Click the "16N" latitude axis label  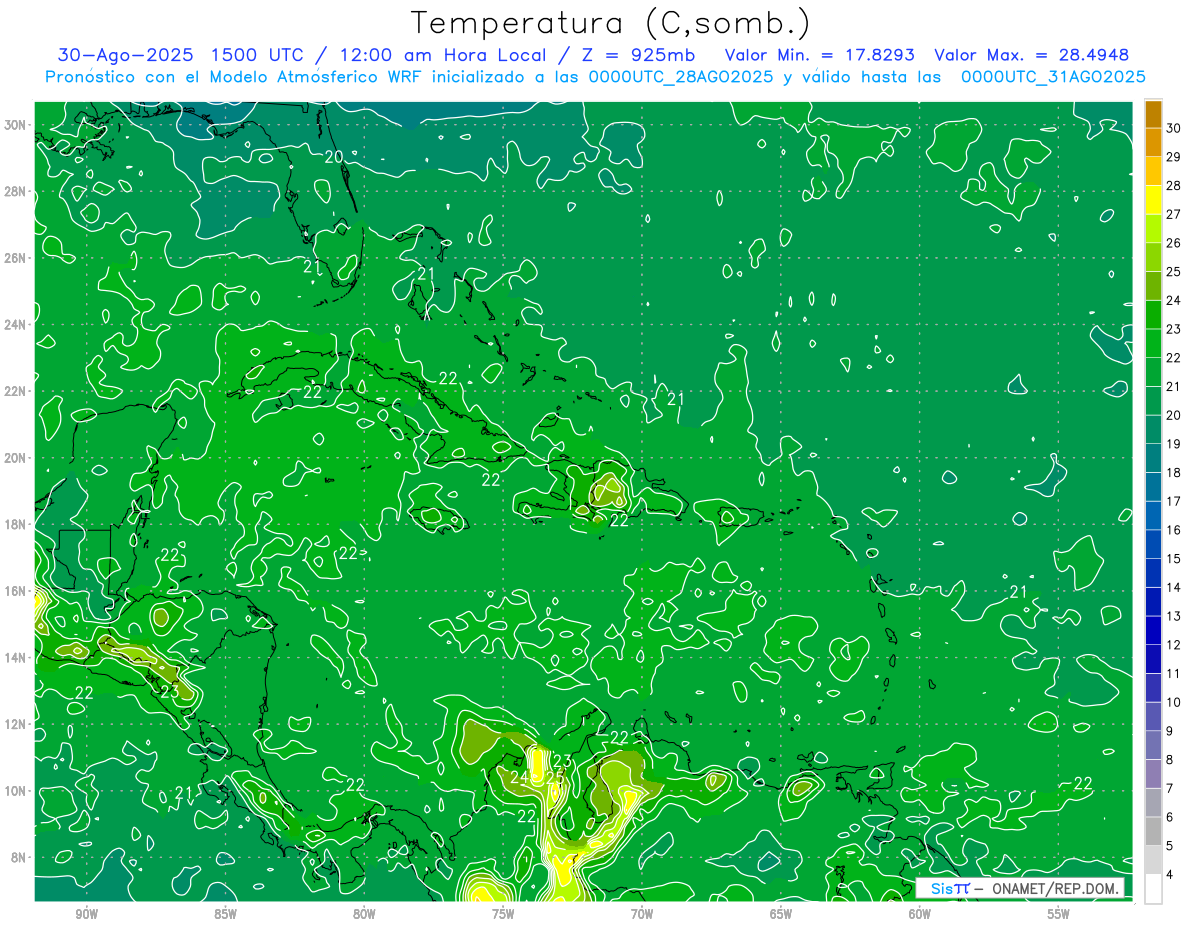coord(17,591)
